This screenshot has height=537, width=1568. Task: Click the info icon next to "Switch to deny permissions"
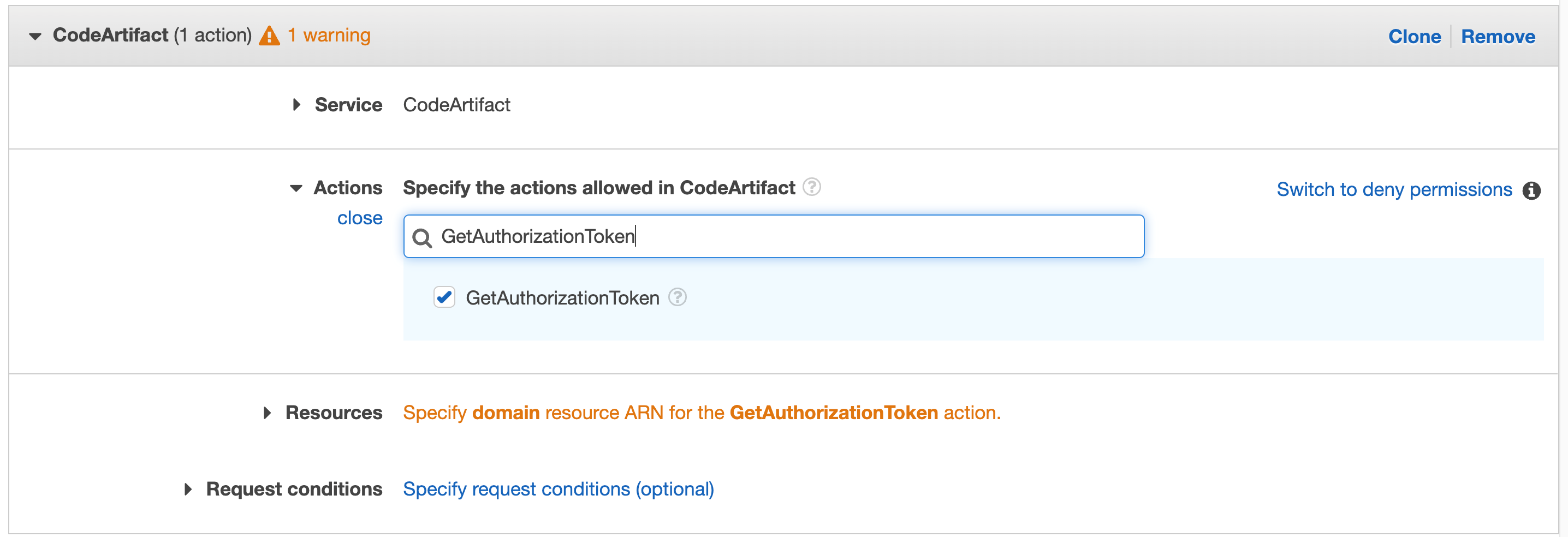click(x=1534, y=190)
